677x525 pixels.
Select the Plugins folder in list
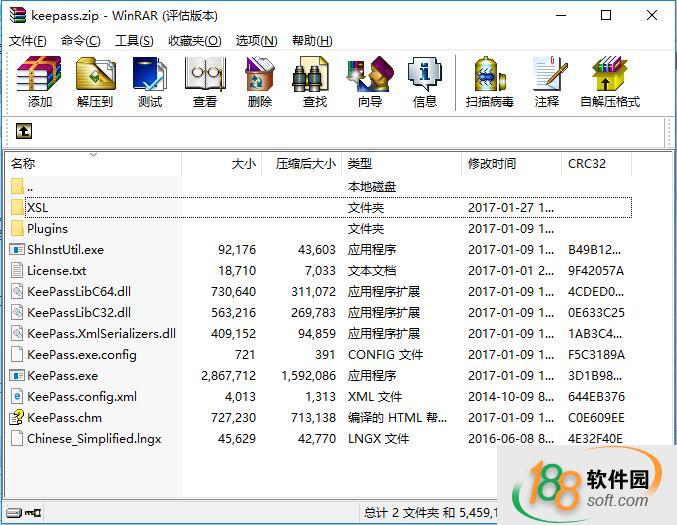(x=48, y=229)
